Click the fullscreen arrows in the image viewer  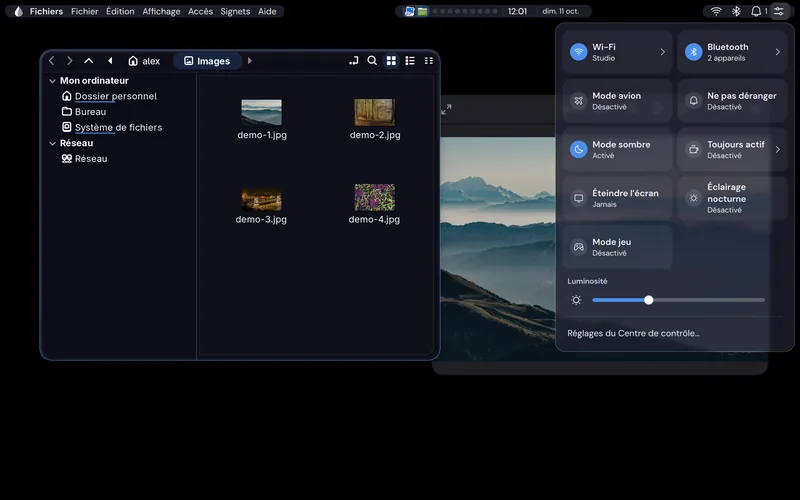click(446, 109)
